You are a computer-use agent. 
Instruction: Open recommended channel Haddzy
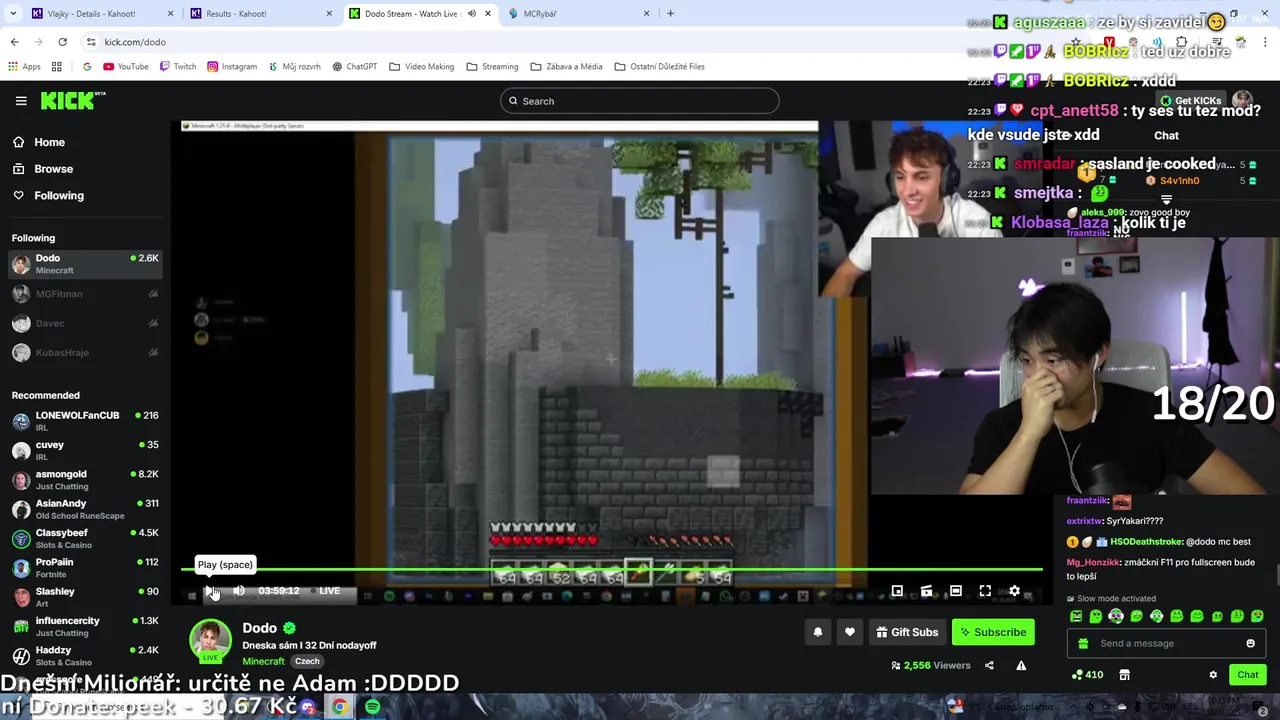86,655
